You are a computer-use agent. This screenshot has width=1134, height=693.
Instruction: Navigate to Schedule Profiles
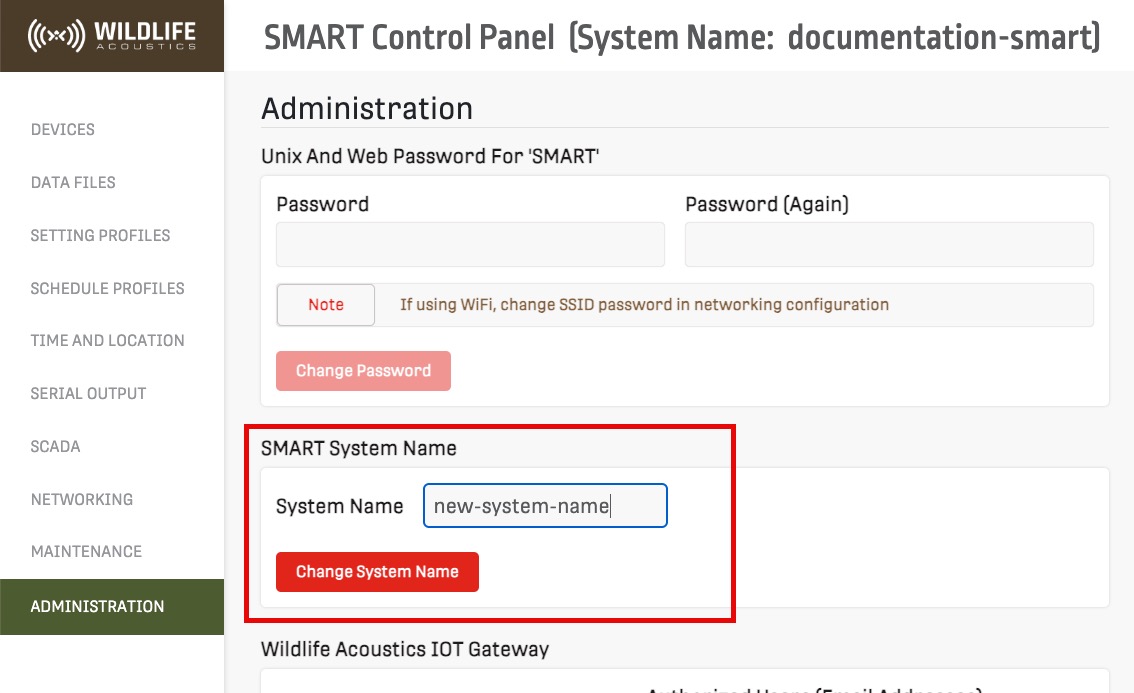click(107, 288)
